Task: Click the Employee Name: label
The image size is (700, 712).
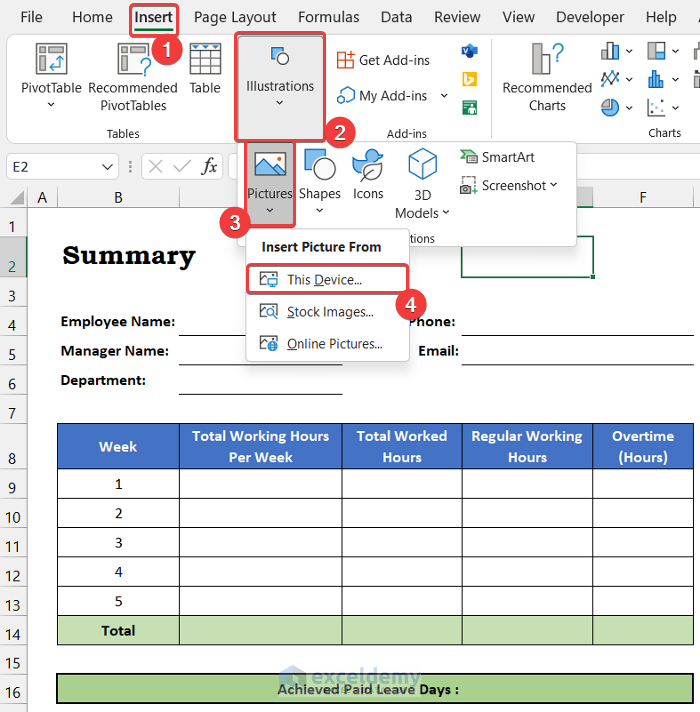Action: (118, 321)
